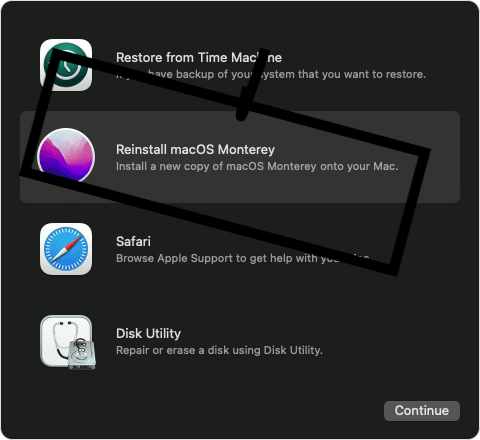Click the hard drive graphic in Disk Utility icon

pyautogui.click(x=82, y=354)
